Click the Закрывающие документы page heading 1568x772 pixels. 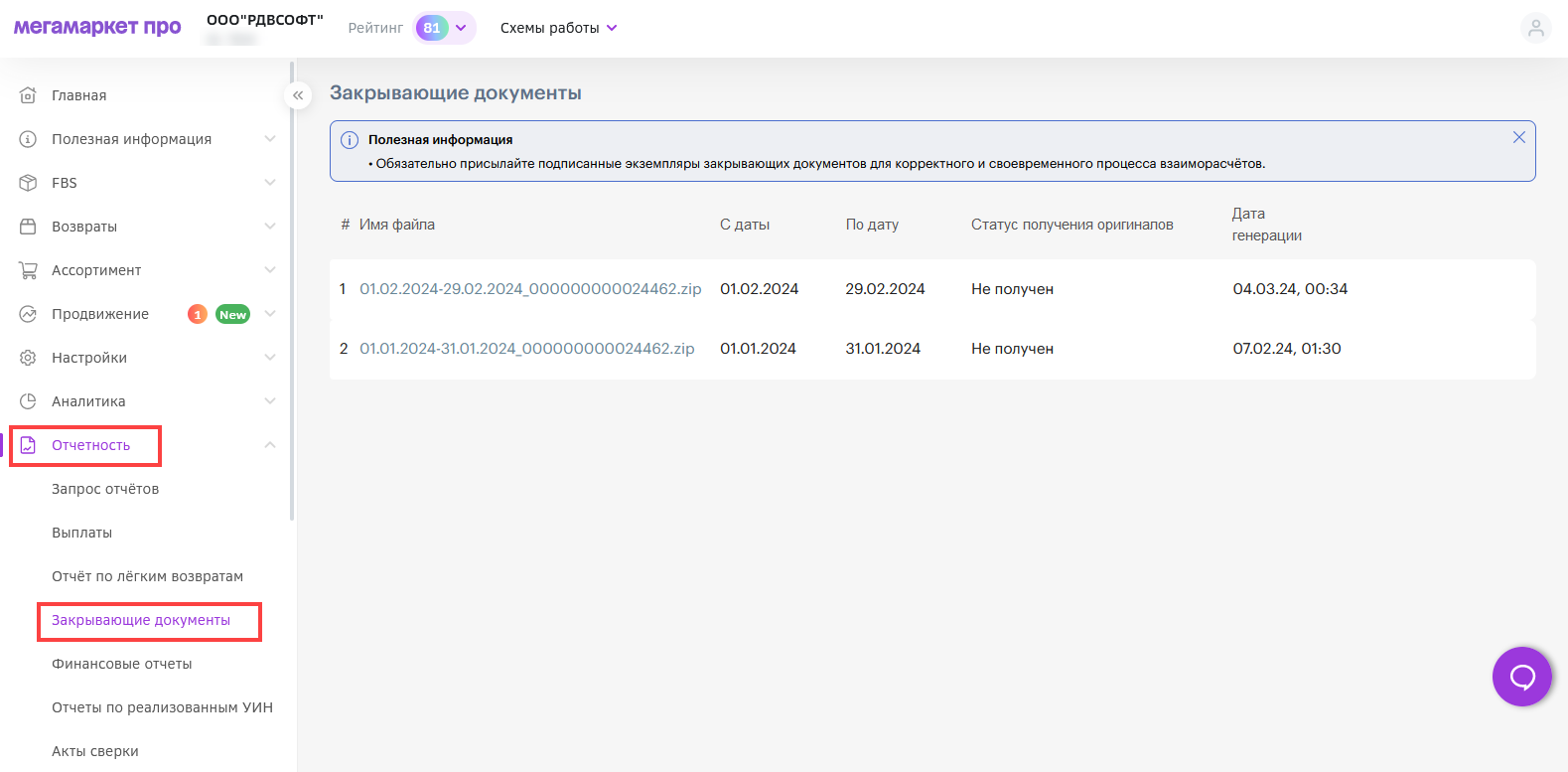456,92
